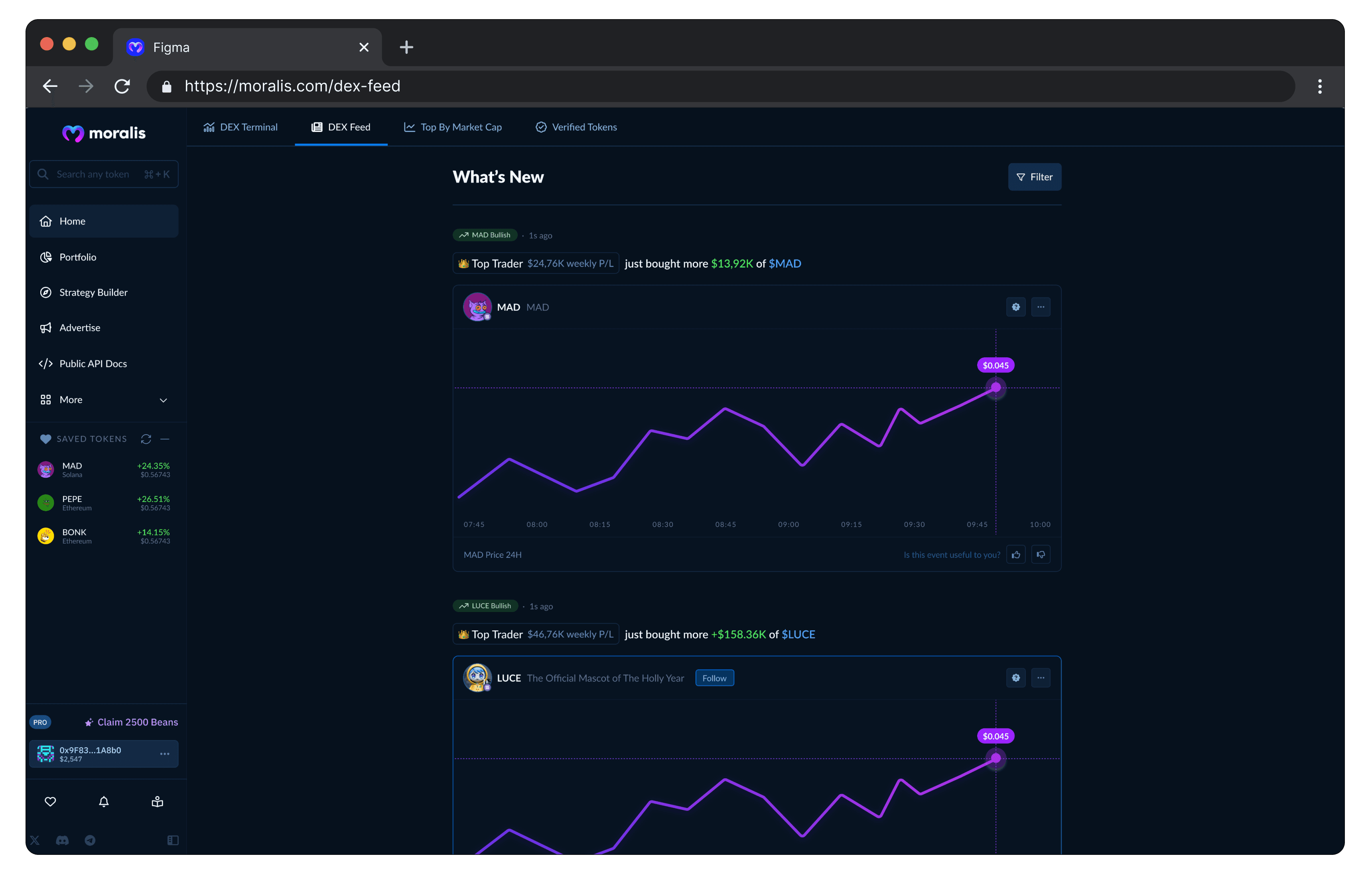Open the $MAD token link
This screenshot has height=874, width=1372.
pyautogui.click(x=785, y=263)
